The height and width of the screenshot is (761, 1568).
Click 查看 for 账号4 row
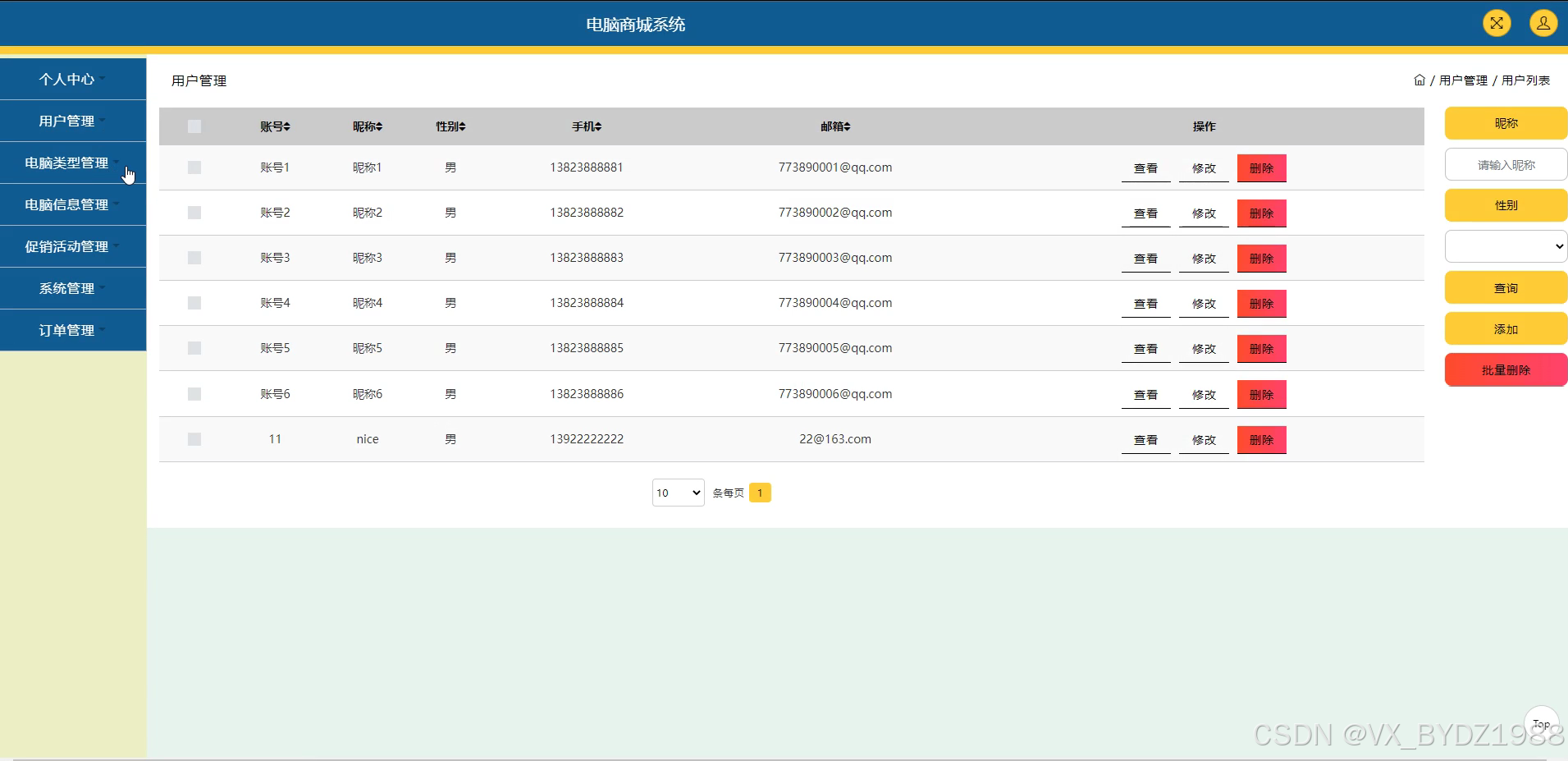(x=1145, y=304)
